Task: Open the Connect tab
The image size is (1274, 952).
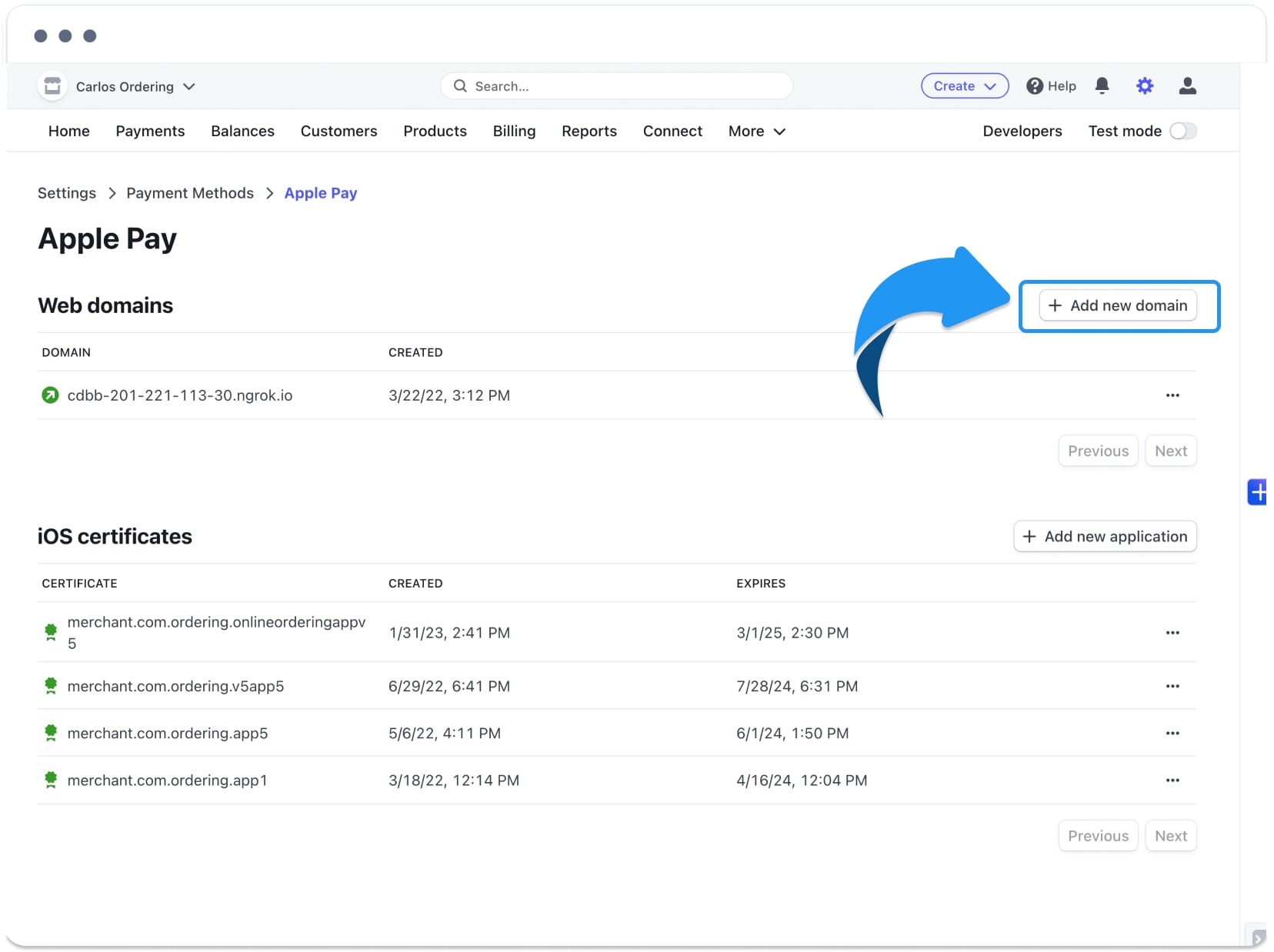Action: click(x=672, y=131)
